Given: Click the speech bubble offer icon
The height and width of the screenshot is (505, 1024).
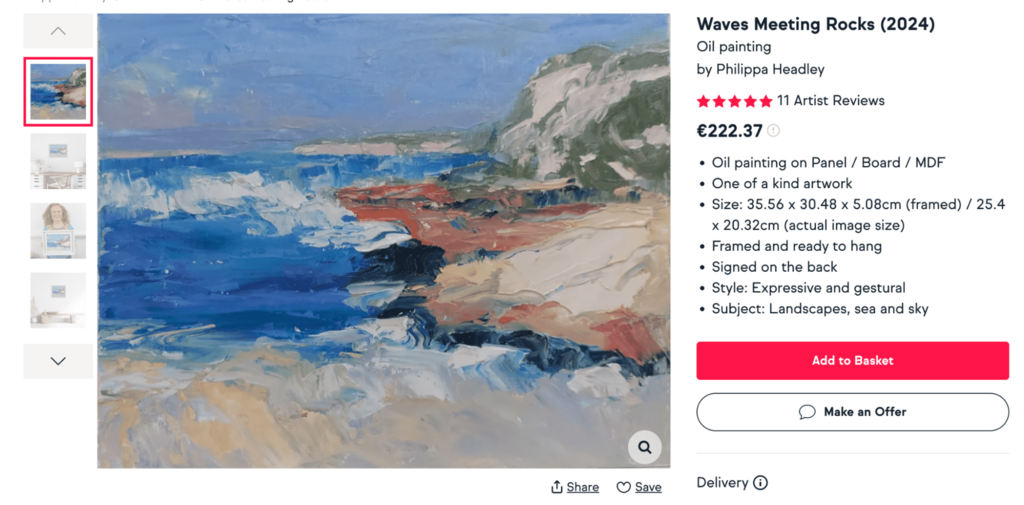Looking at the screenshot, I should point(807,412).
